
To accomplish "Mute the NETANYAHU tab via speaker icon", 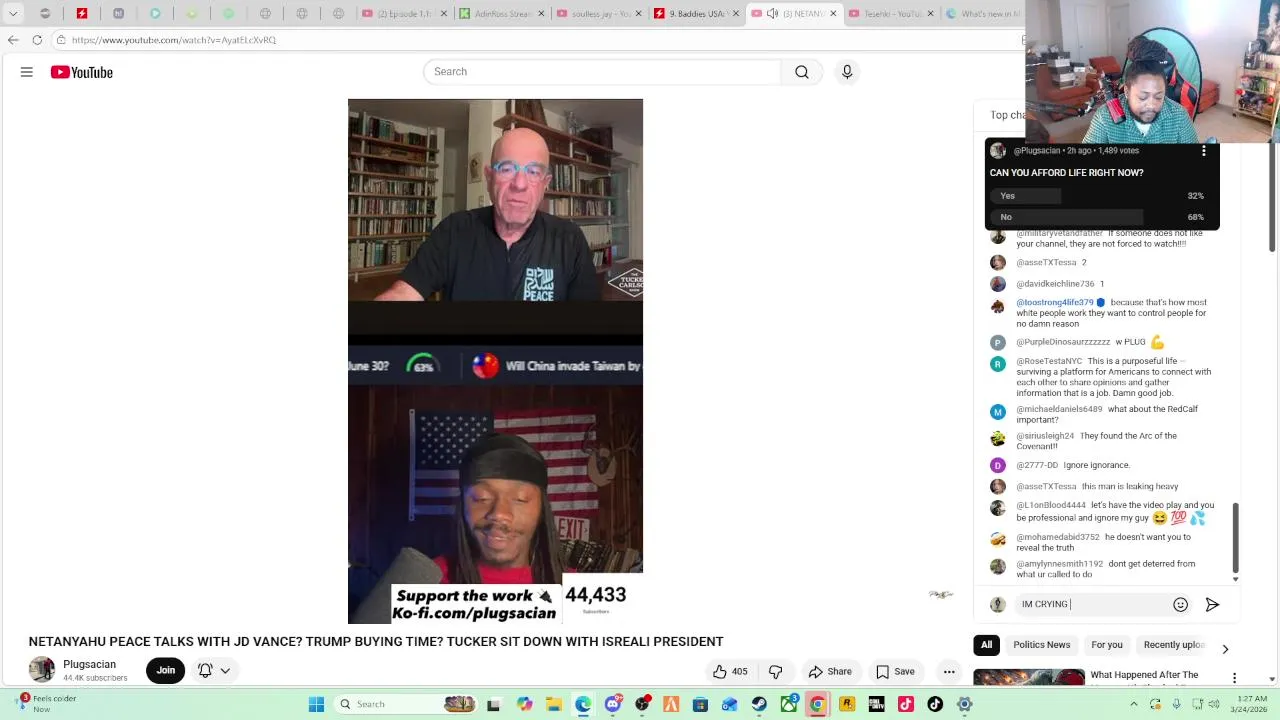I will tap(772, 14).
